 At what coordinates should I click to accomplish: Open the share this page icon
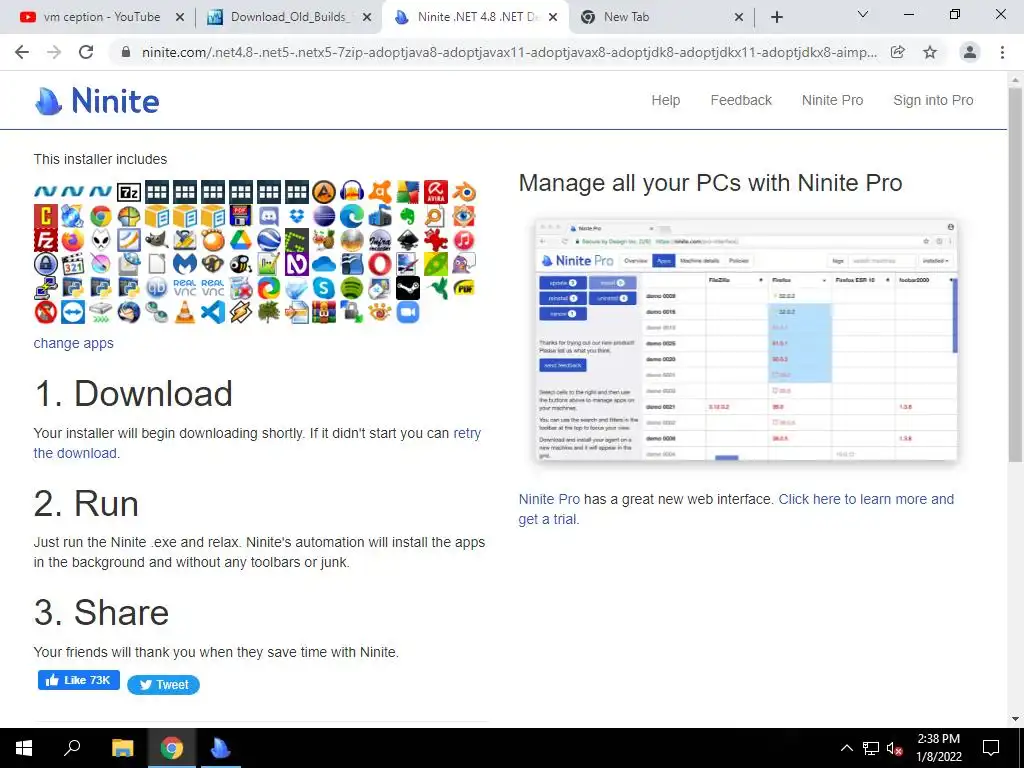(898, 52)
